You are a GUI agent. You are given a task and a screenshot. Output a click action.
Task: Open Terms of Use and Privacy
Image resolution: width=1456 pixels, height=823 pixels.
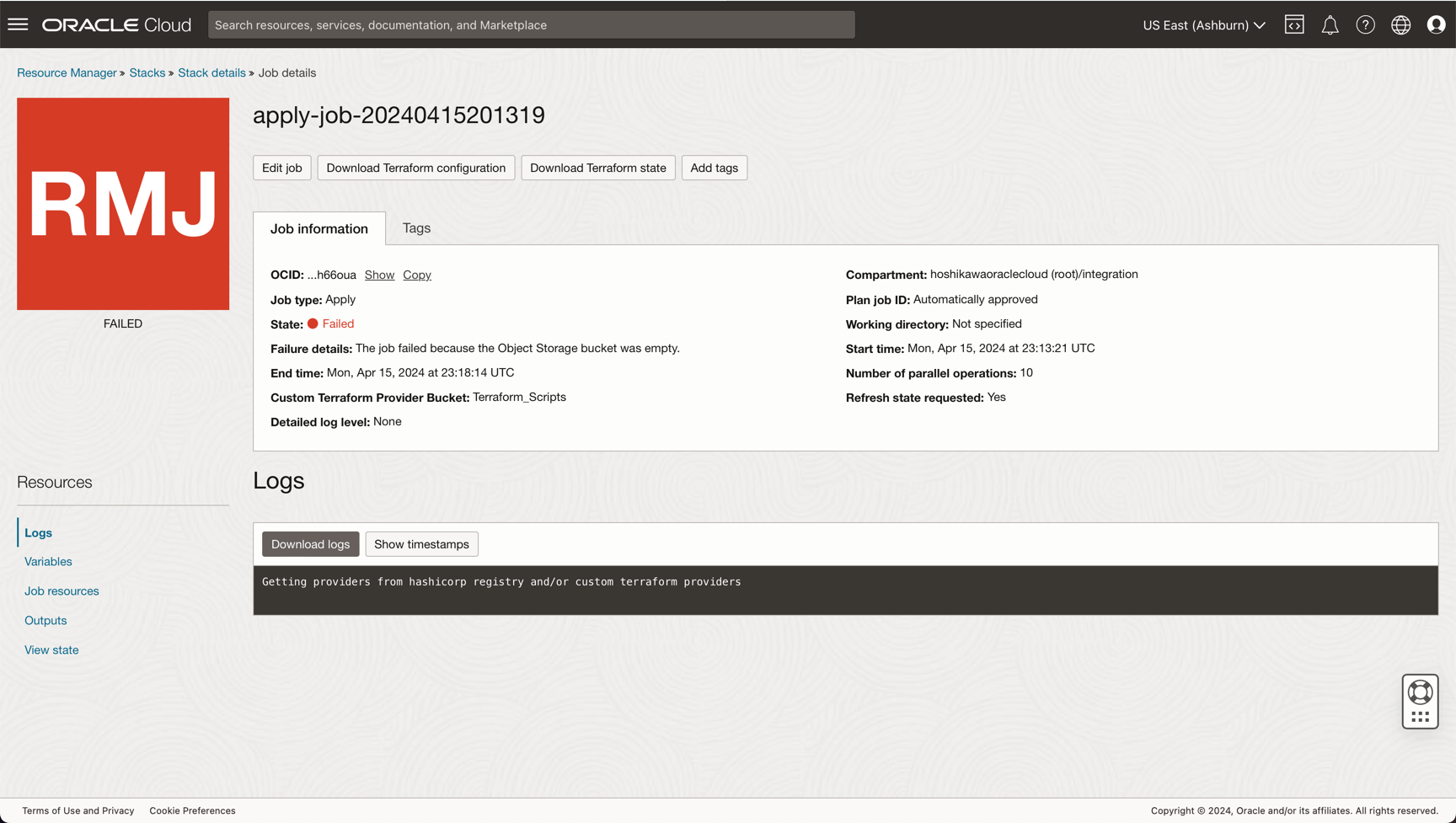click(x=78, y=810)
